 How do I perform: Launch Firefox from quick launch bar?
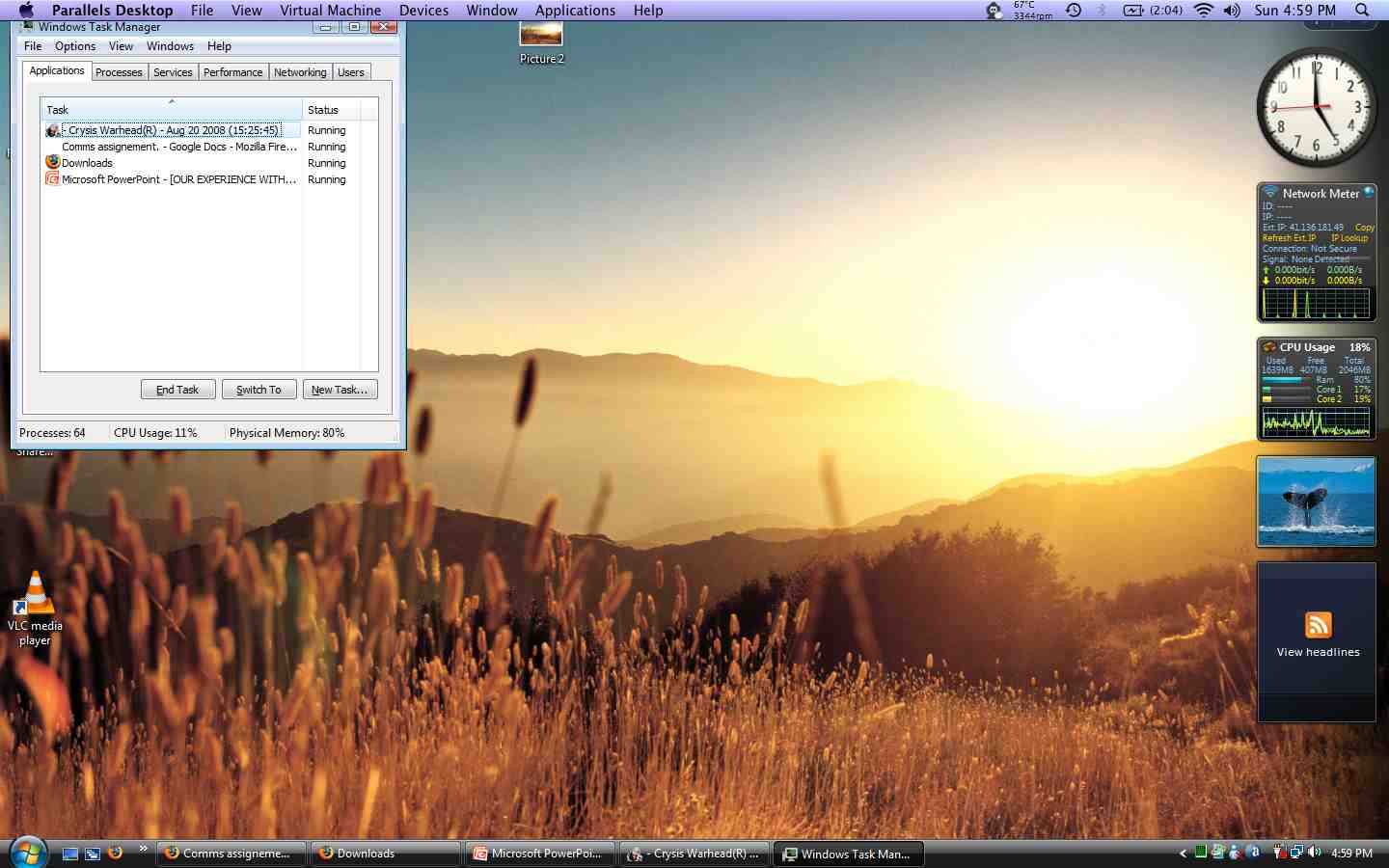pos(116,853)
